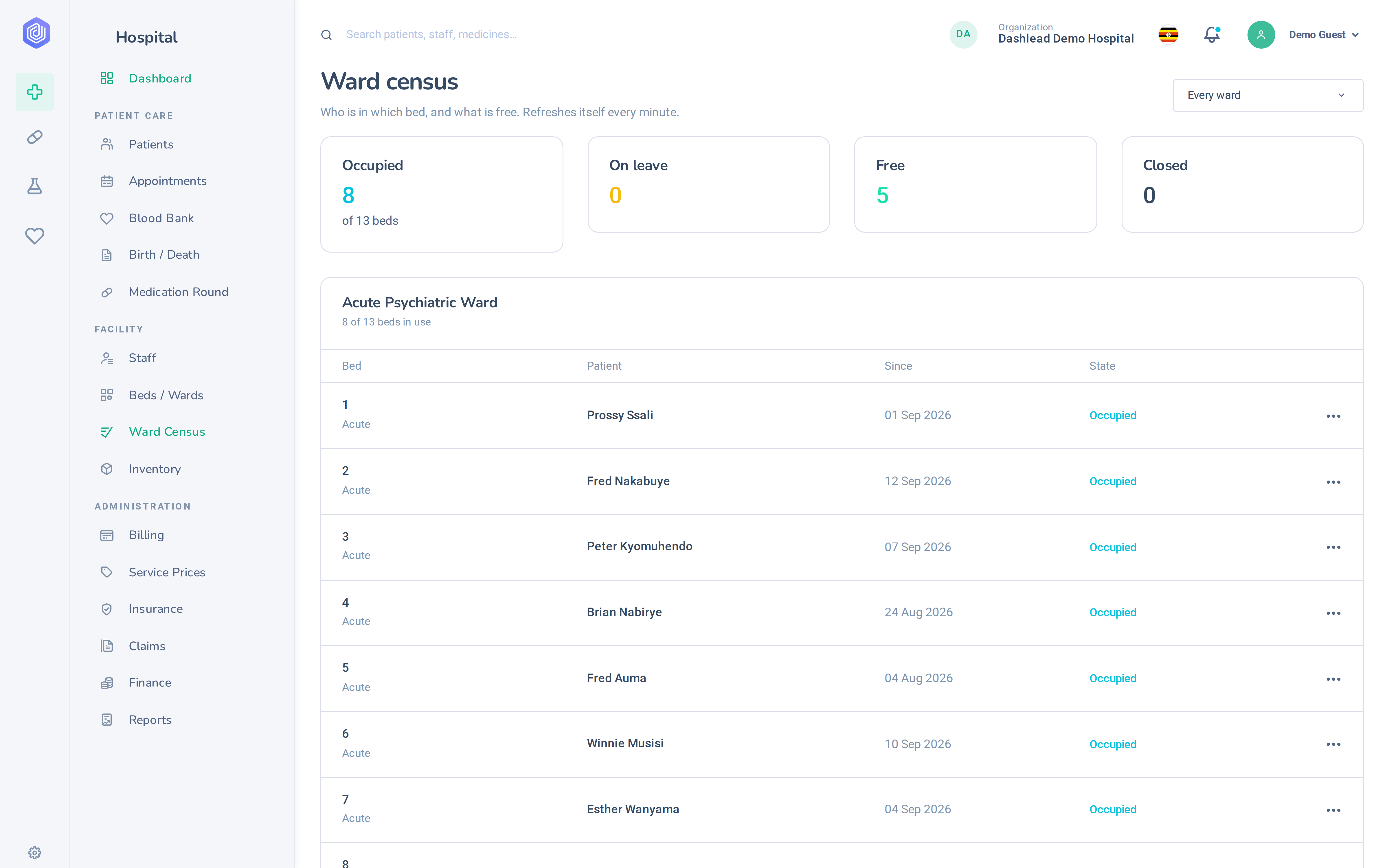
Task: Click the Dashlead Demo Hospital organization name
Action: [x=1066, y=38]
